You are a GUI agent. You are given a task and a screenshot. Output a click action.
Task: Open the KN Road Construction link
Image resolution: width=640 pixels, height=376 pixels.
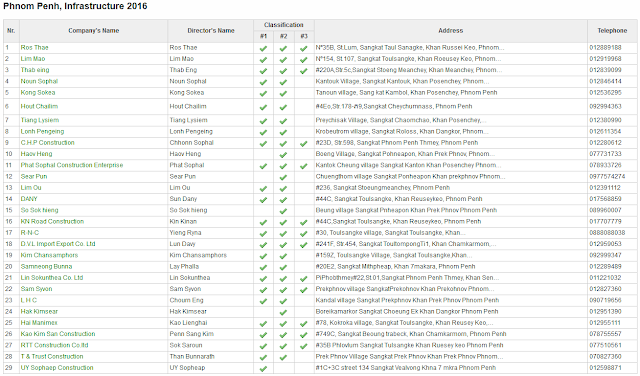[53, 221]
